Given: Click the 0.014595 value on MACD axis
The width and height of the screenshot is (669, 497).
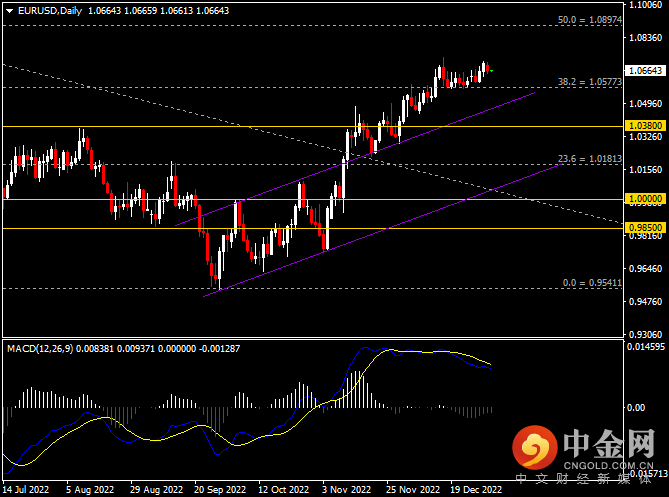Looking at the screenshot, I should (x=644, y=346).
